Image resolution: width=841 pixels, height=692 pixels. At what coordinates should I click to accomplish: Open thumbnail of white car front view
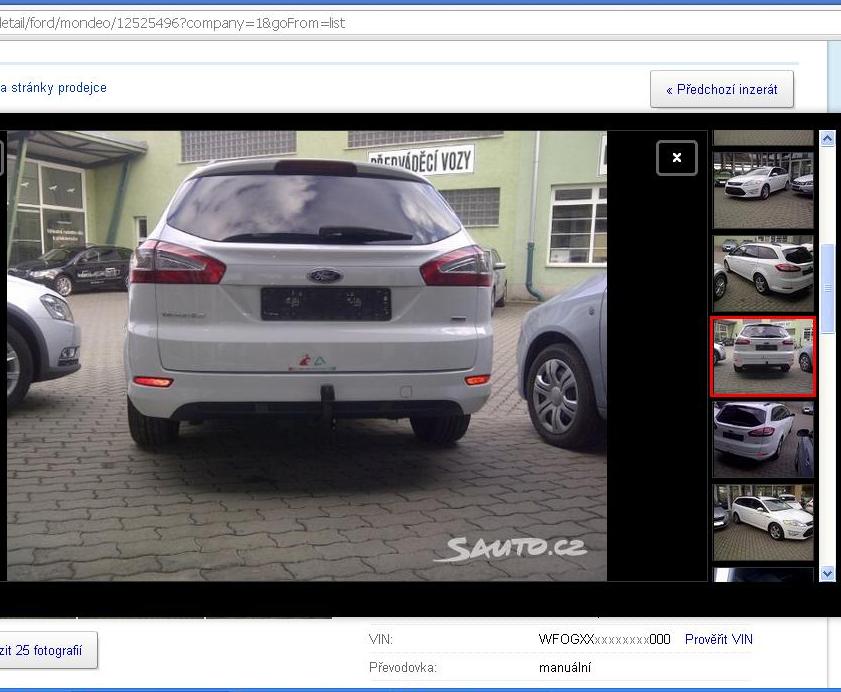763,191
